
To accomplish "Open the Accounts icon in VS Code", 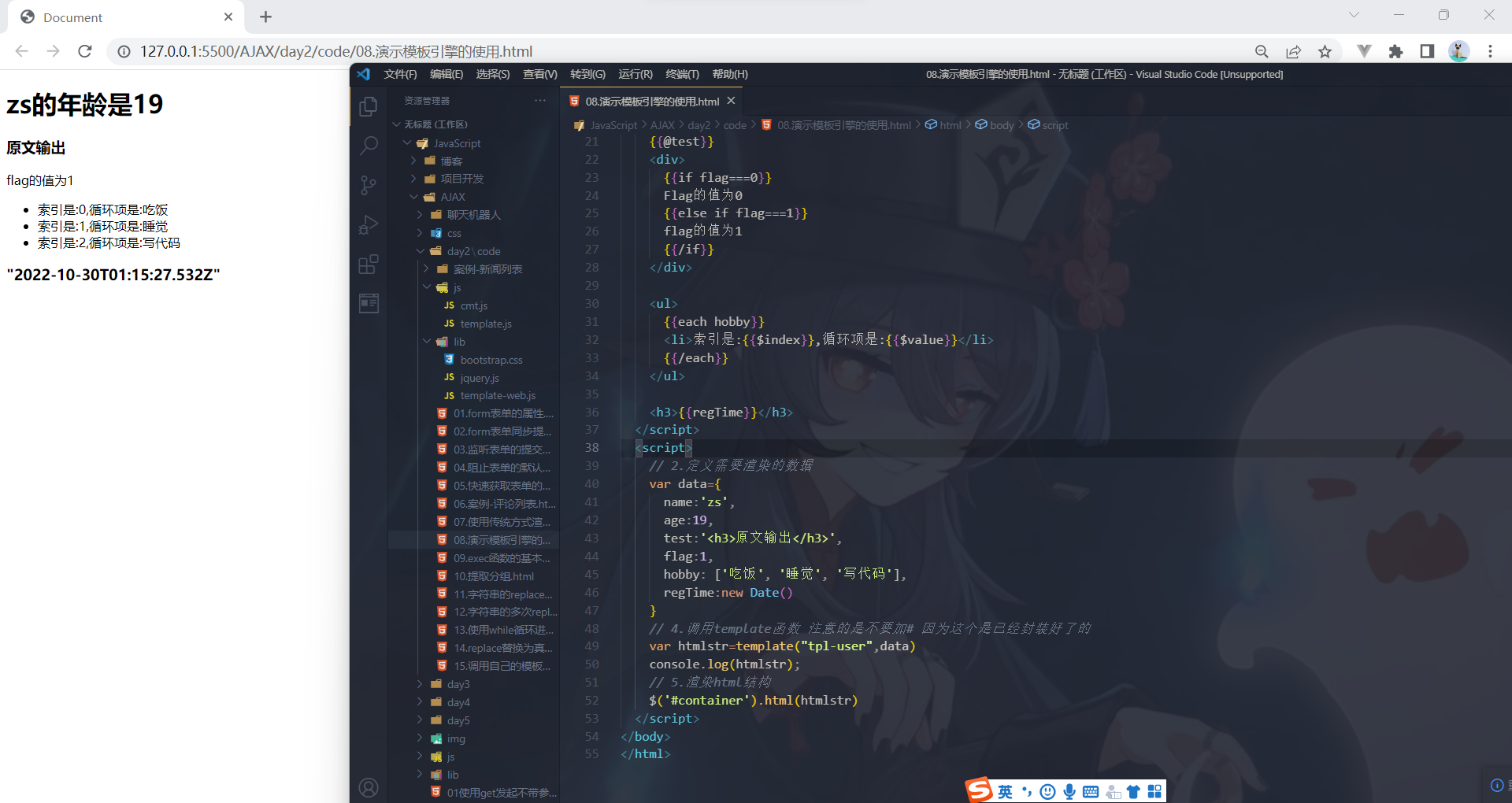I will (369, 787).
